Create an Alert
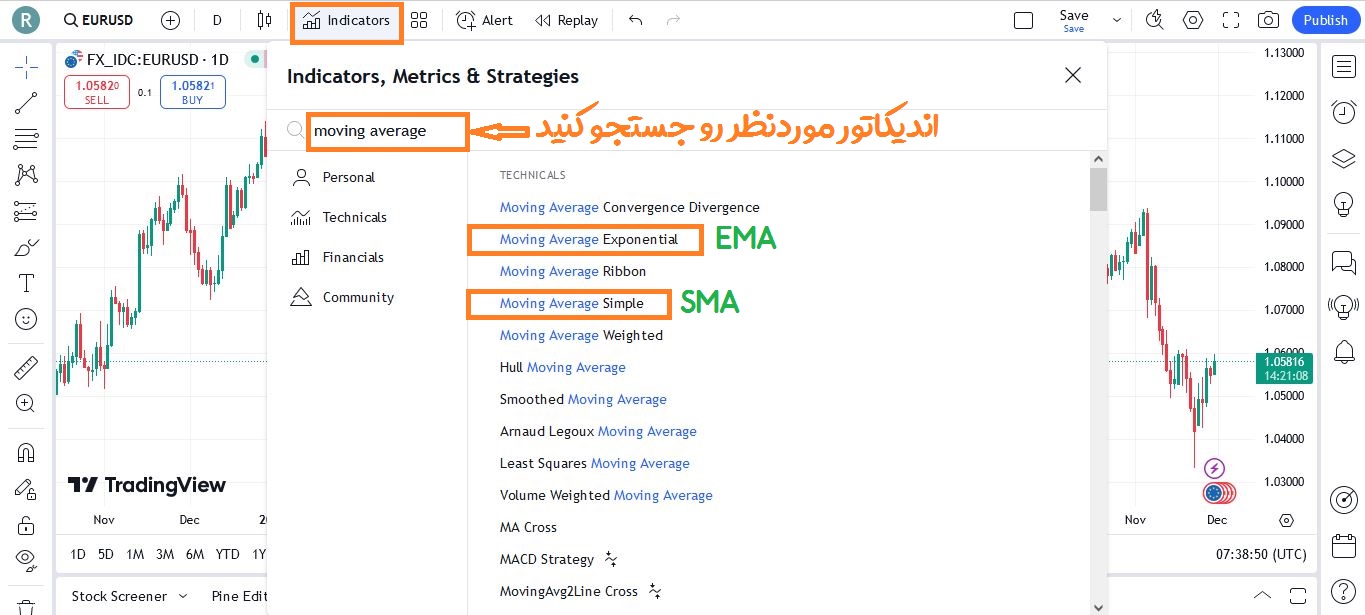 (484, 20)
